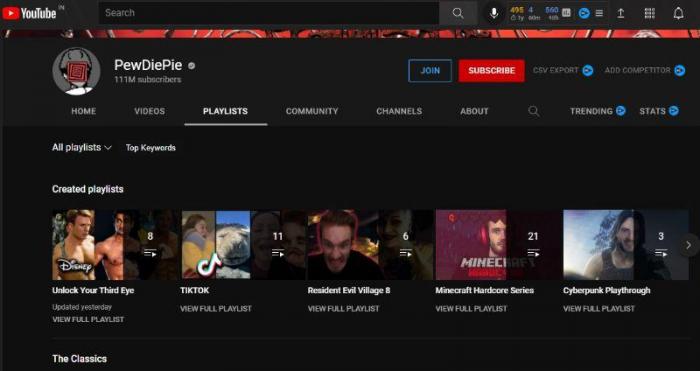Screen dimensions: 700x371
Task: Click the 495 yellow stat in extension bar
Action: coord(517,10)
